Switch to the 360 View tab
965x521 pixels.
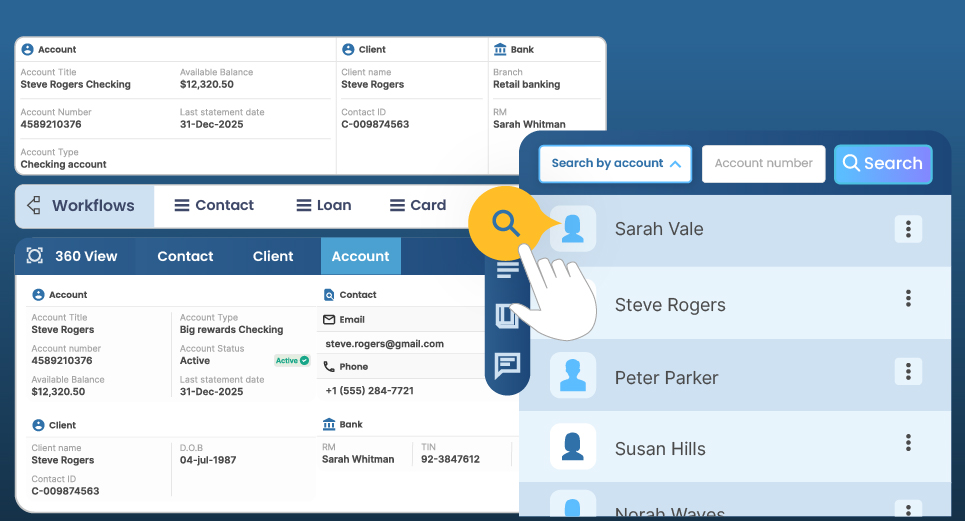point(73,256)
